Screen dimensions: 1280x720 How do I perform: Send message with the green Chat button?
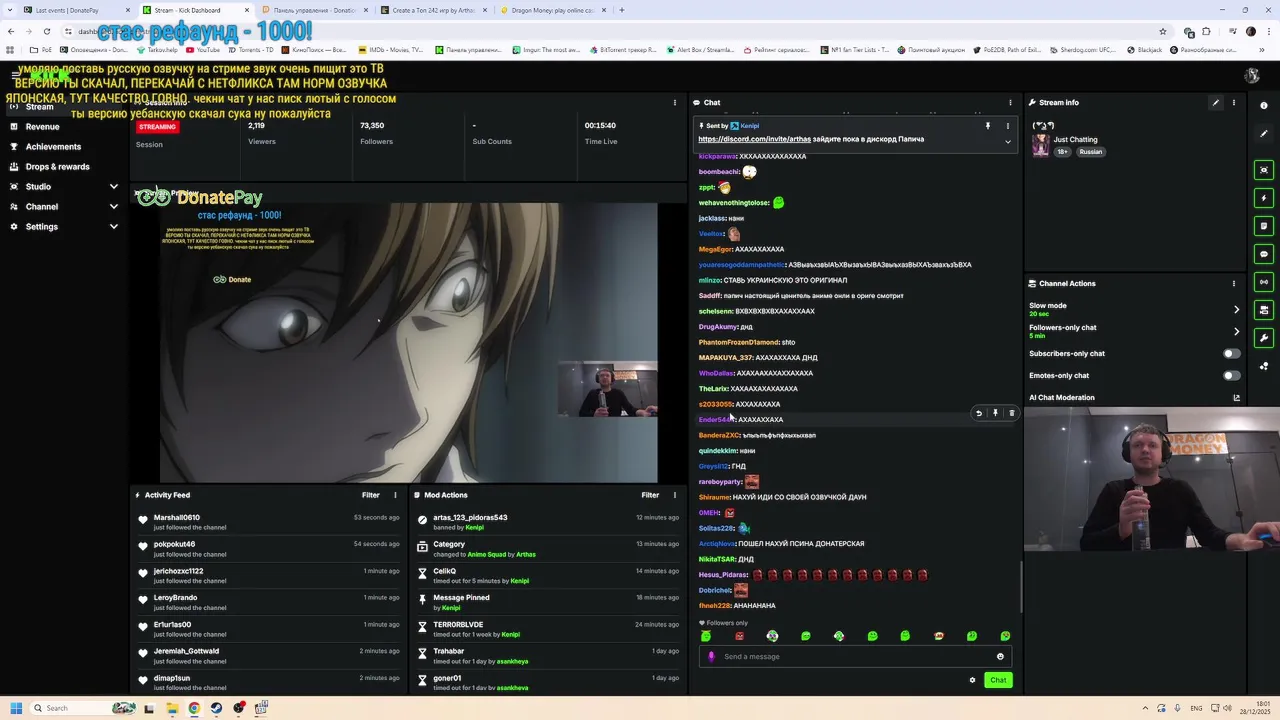[998, 681]
